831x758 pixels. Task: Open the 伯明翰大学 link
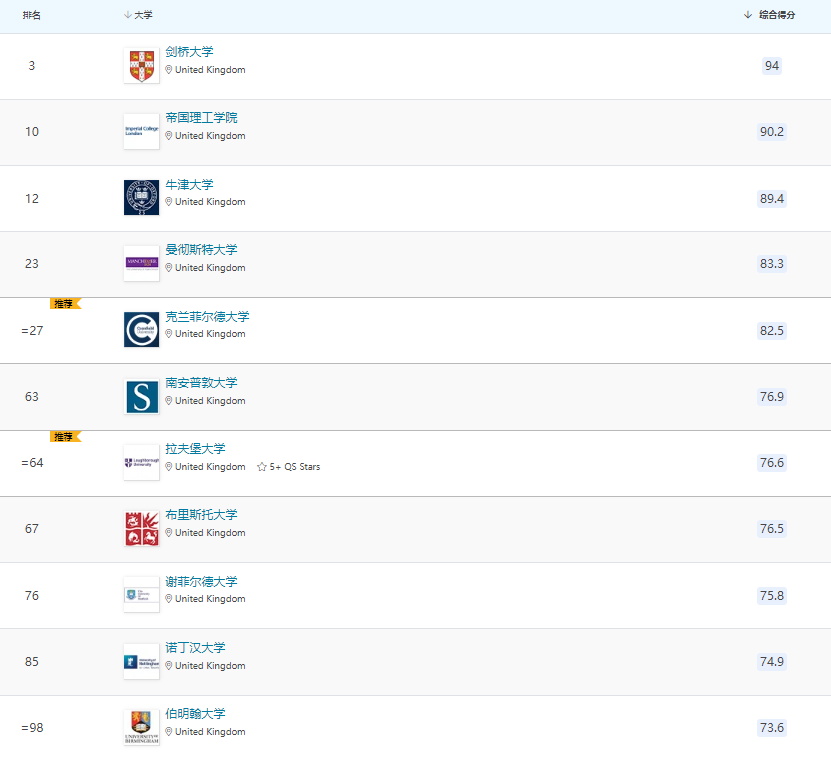[x=195, y=714]
